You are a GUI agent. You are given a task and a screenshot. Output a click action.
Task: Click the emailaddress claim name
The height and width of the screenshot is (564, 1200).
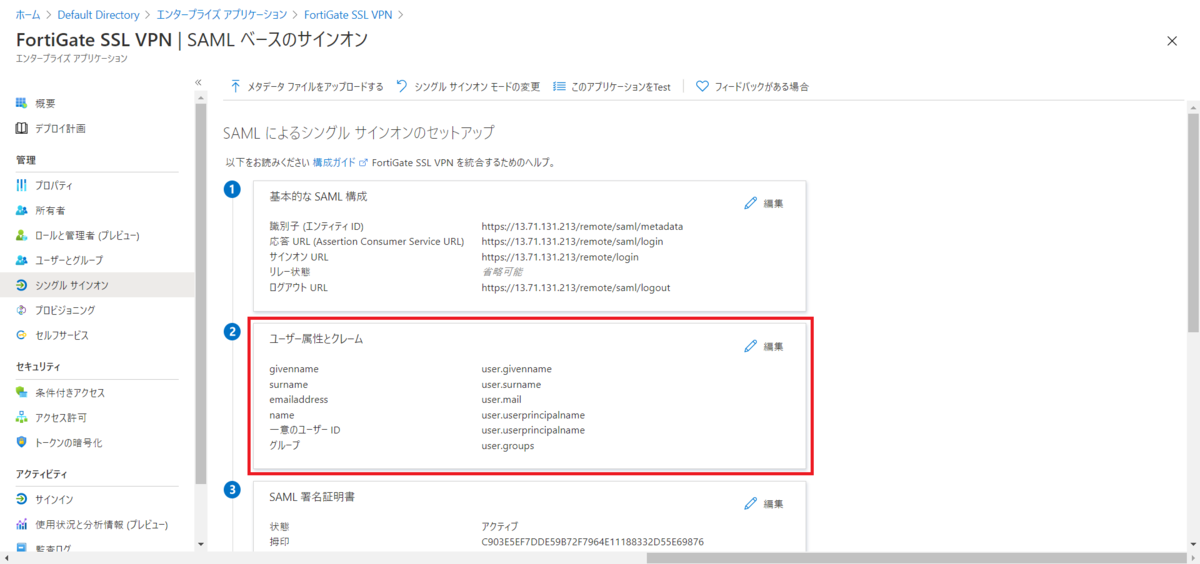click(x=298, y=399)
